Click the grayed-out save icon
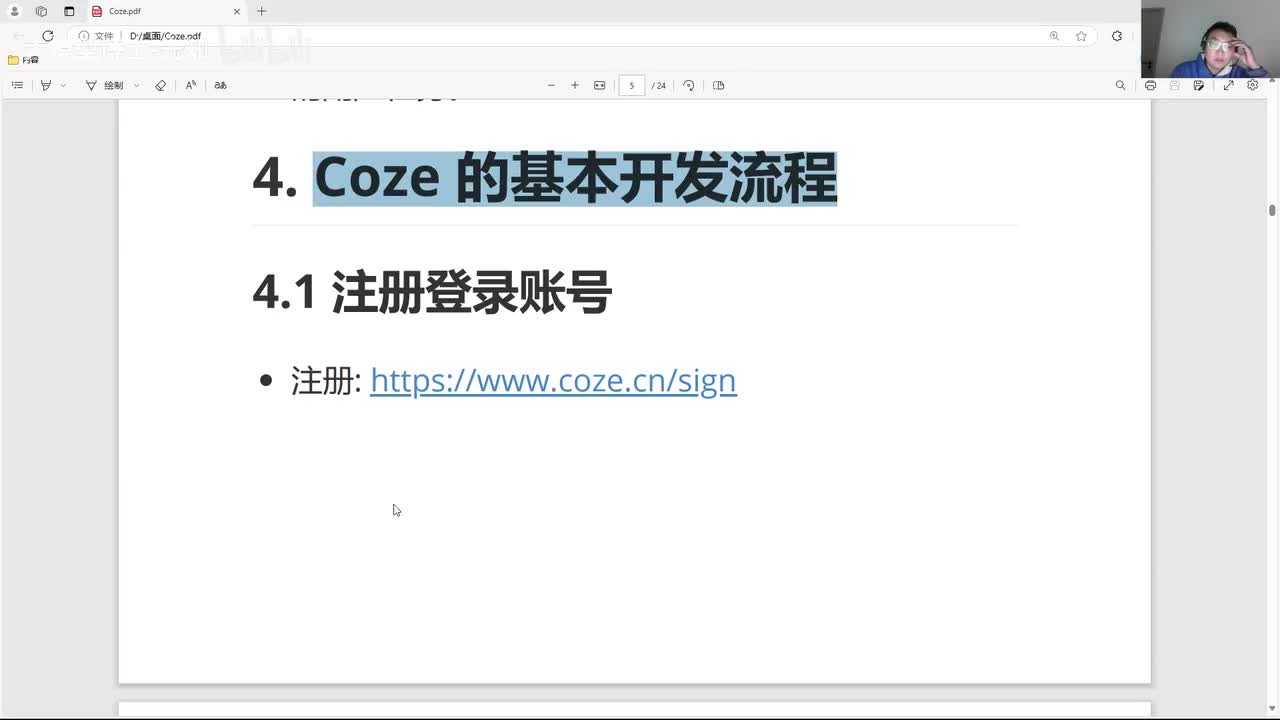Viewport: 1280px width, 720px height. point(1174,85)
